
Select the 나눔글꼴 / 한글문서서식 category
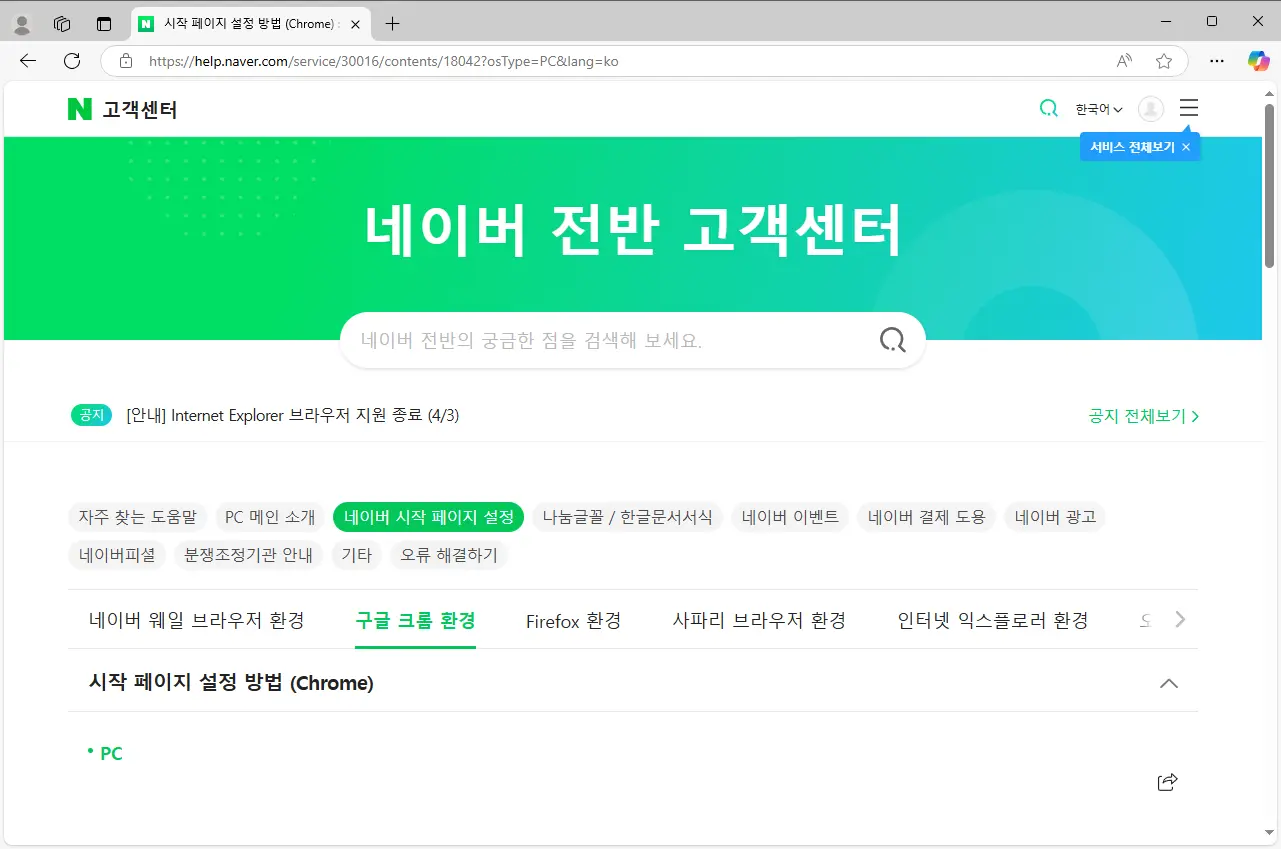point(627,517)
